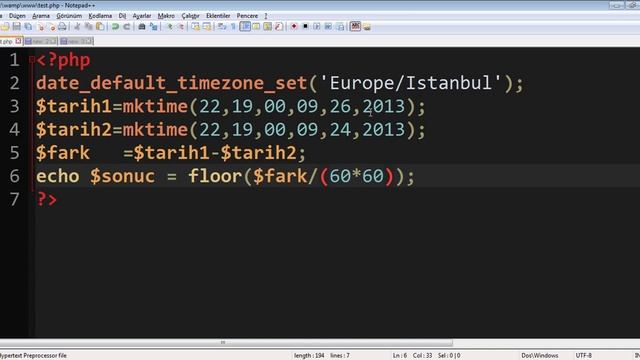Image resolution: width=640 pixels, height=360 pixels.
Task: Click 'Dos\Windows' line-ending status entry
Action: point(540,356)
